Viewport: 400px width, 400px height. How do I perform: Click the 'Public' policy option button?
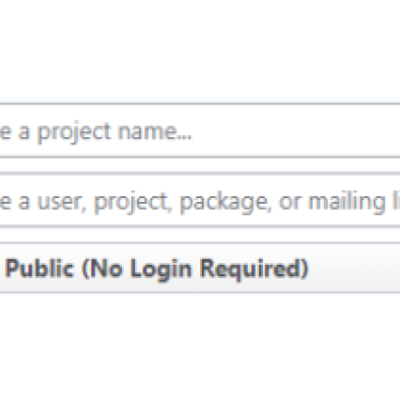(200, 268)
